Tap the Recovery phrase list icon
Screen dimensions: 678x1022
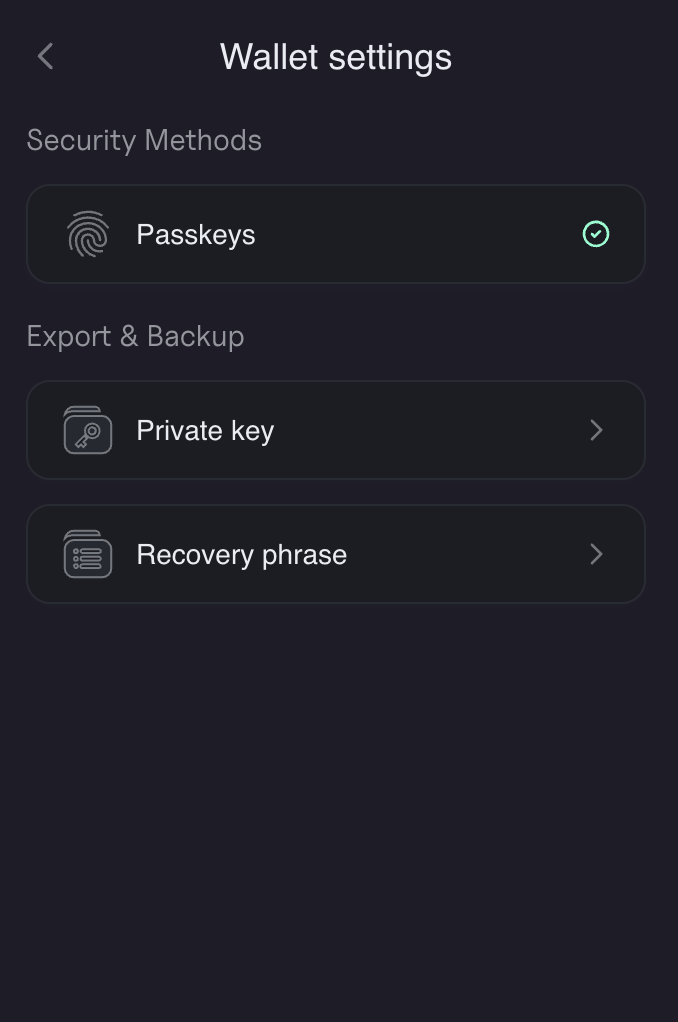pos(88,554)
